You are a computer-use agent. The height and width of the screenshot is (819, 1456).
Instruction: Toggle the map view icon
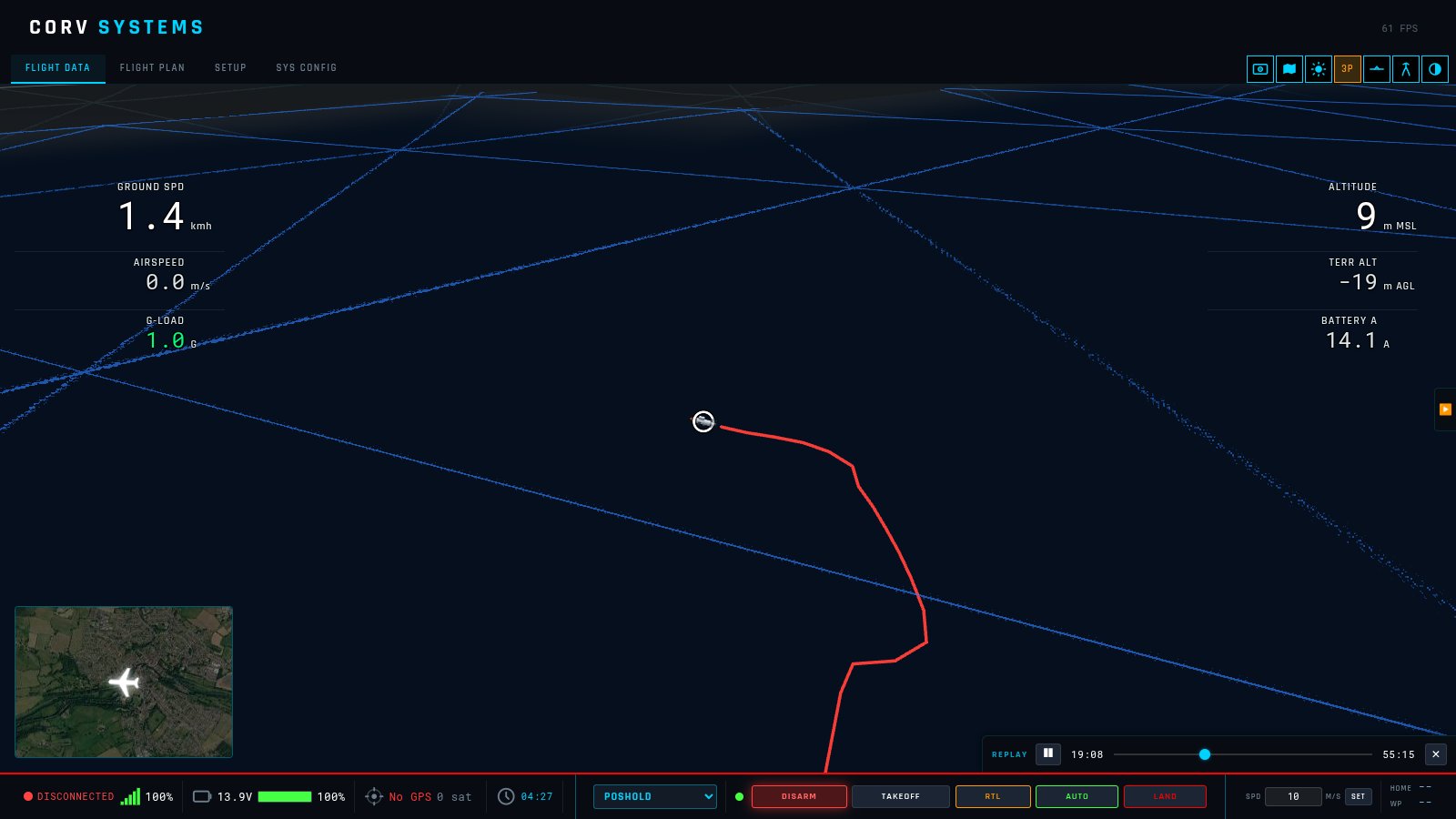pyautogui.click(x=1289, y=68)
